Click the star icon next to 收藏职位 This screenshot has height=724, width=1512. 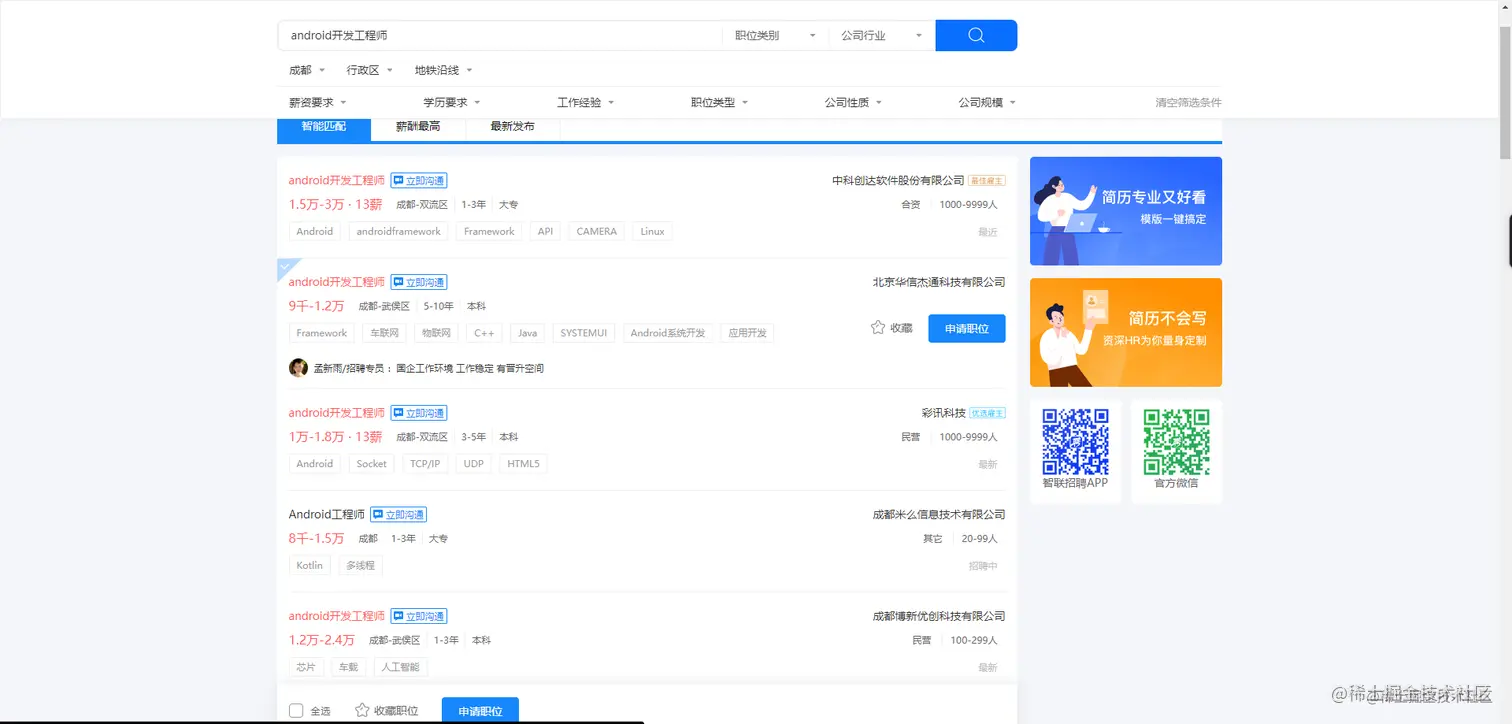(x=360, y=710)
